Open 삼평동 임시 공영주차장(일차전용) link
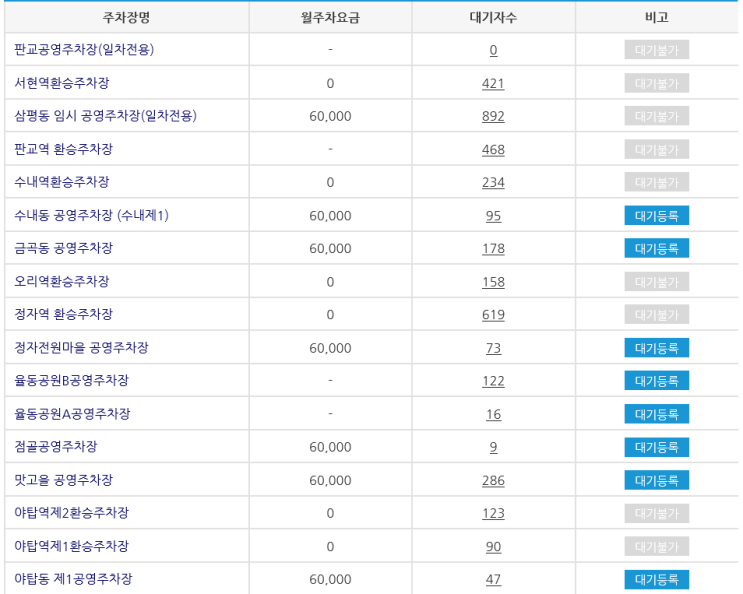The image size is (743, 594). coord(105,116)
